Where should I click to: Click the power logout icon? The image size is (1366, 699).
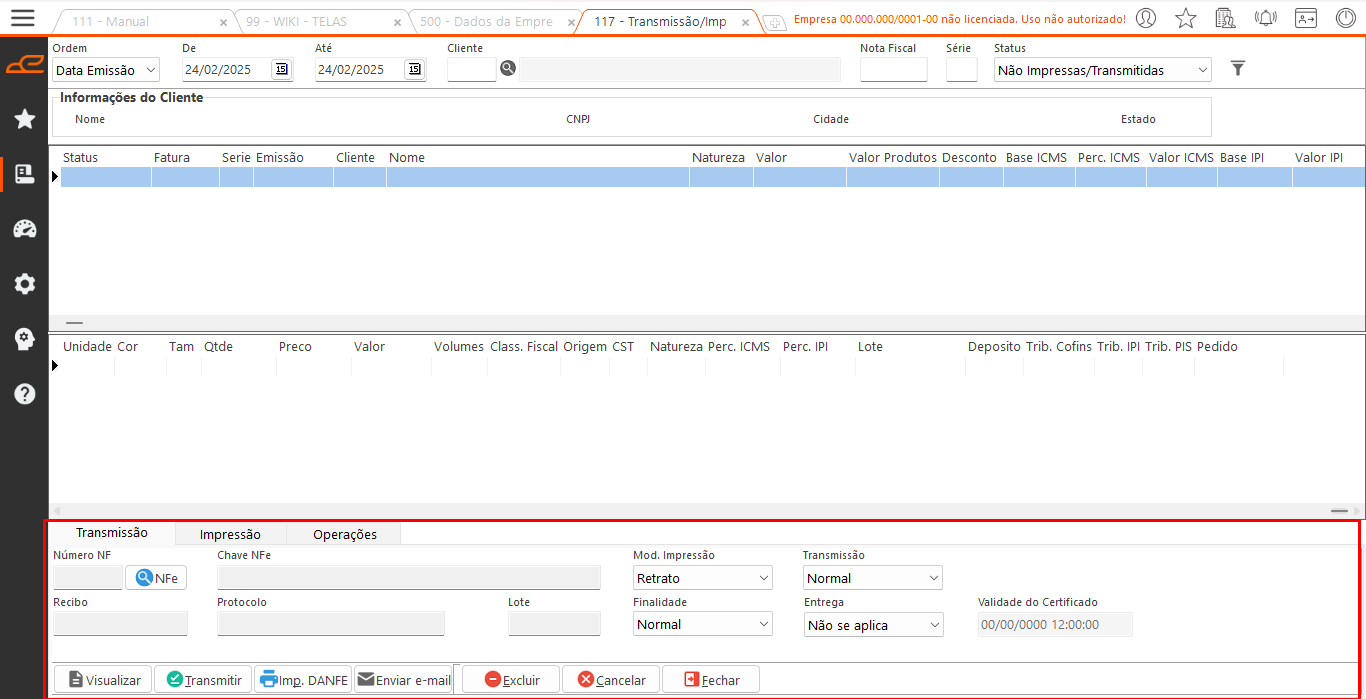(1345, 18)
